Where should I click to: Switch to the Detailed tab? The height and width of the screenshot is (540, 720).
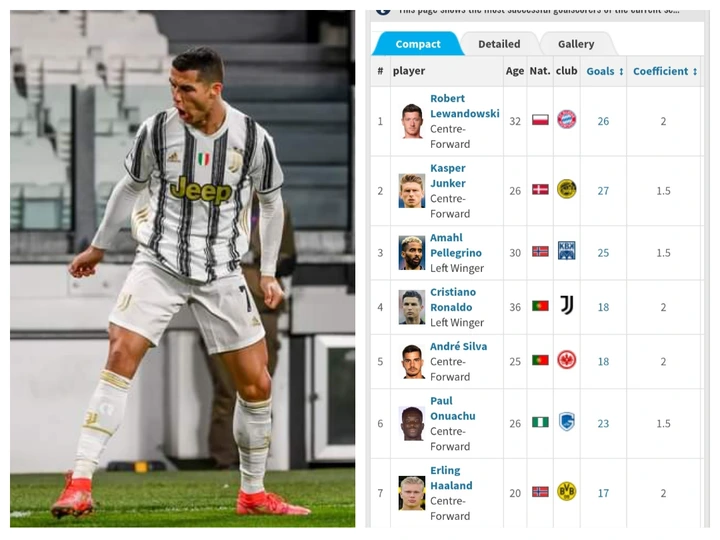[x=499, y=44]
